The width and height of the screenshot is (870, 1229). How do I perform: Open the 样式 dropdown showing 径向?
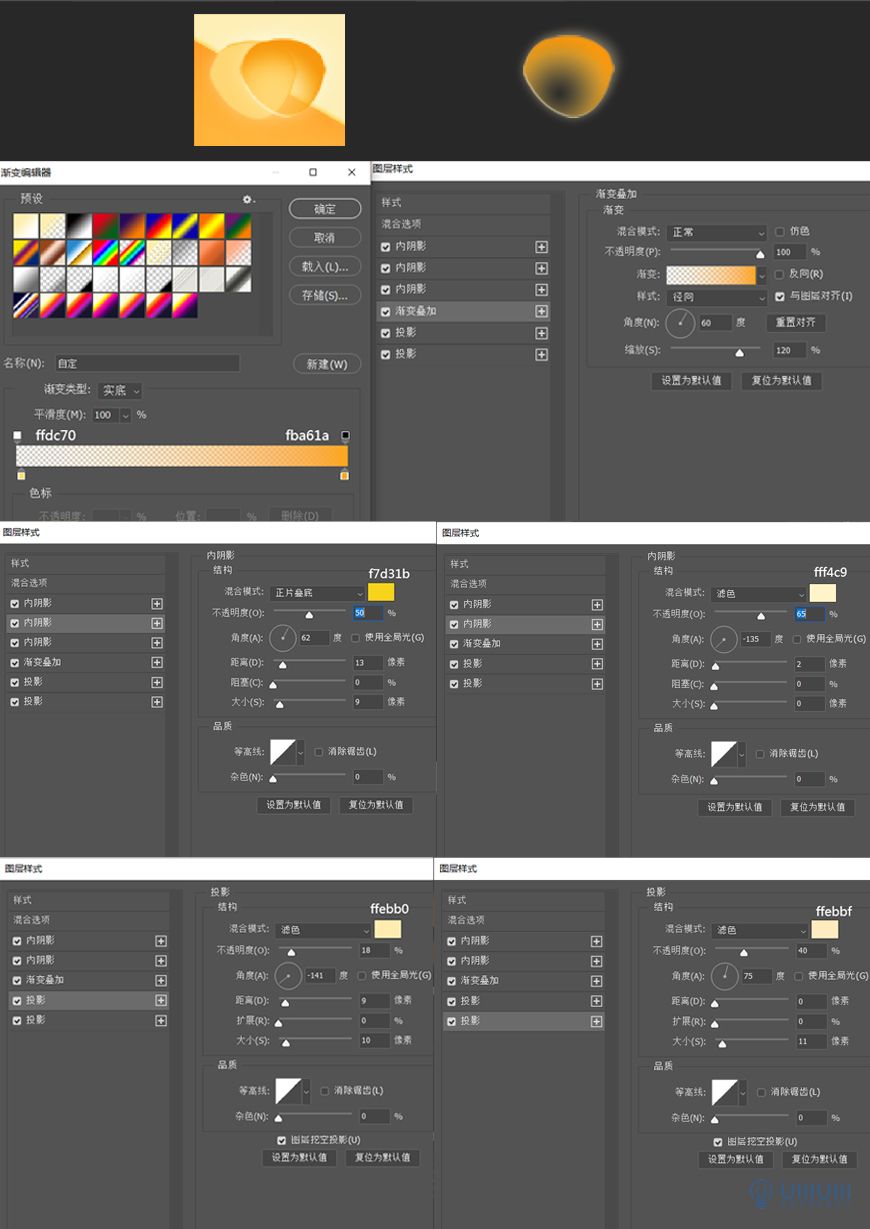715,297
